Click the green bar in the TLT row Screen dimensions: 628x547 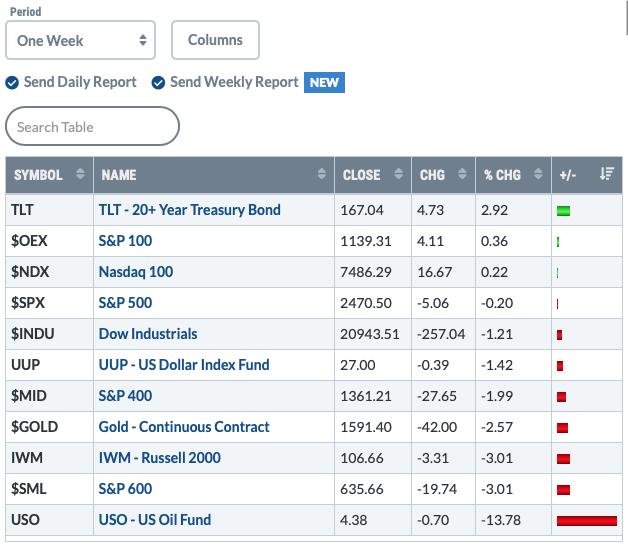(x=563, y=211)
